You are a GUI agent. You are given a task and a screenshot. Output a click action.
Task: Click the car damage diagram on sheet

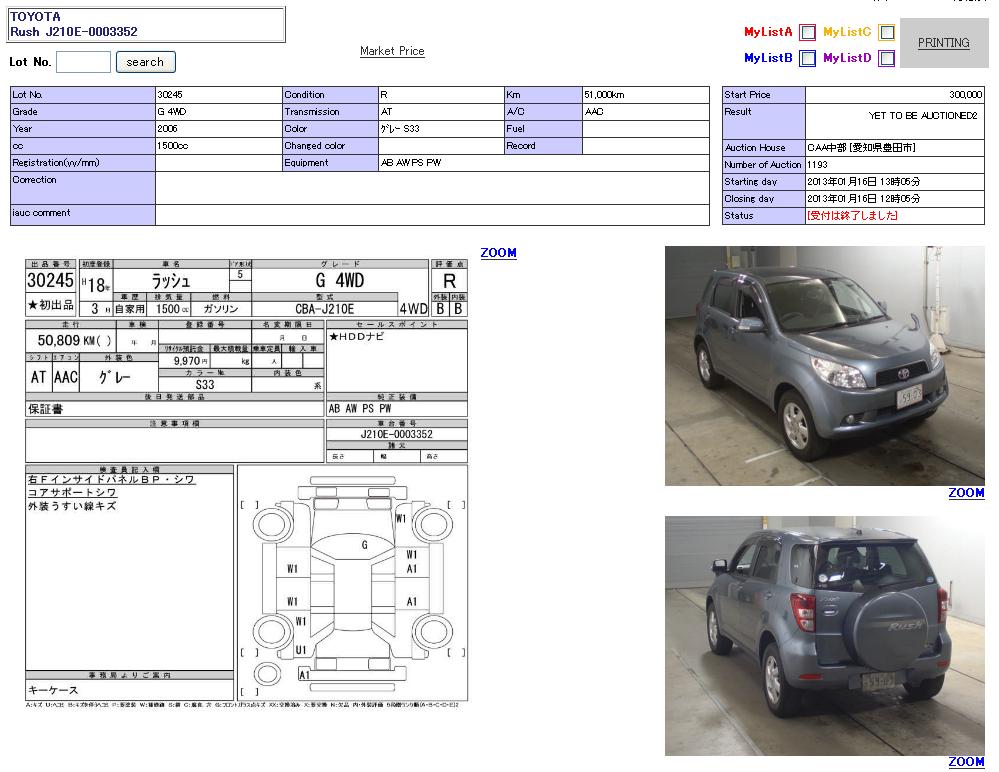click(352, 583)
